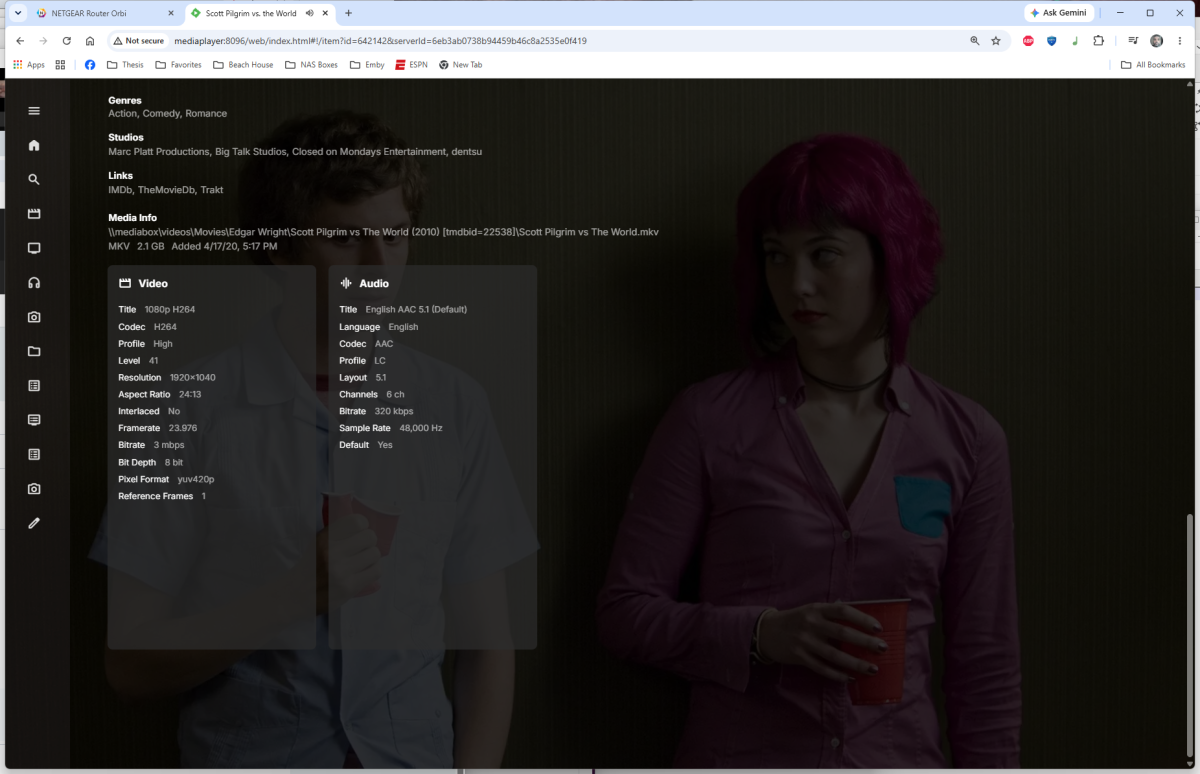This screenshot has width=1200, height=774.
Task: Open Emby search with magnifier sidebar icon
Action: tap(34, 180)
